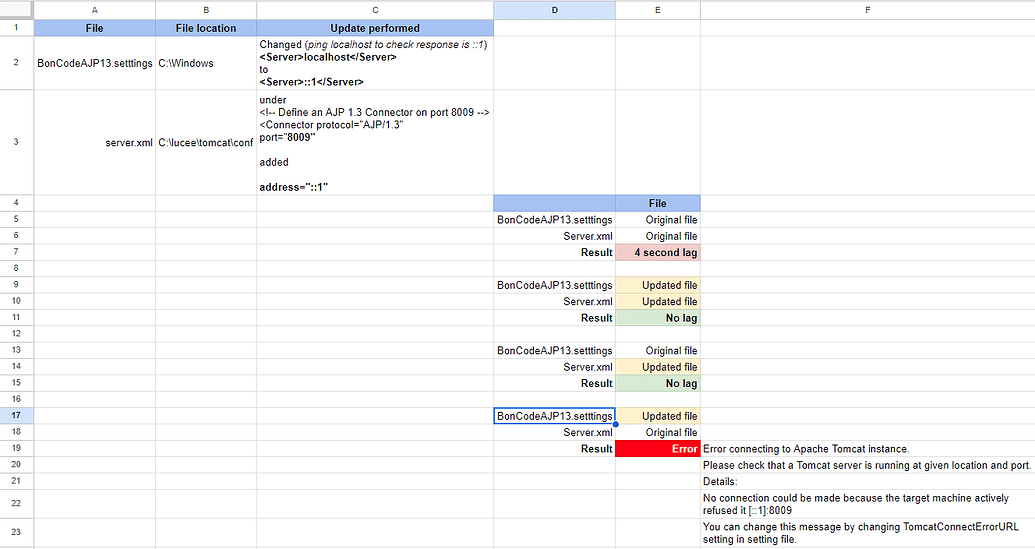Select row 17 header

pyautogui.click(x=17, y=416)
